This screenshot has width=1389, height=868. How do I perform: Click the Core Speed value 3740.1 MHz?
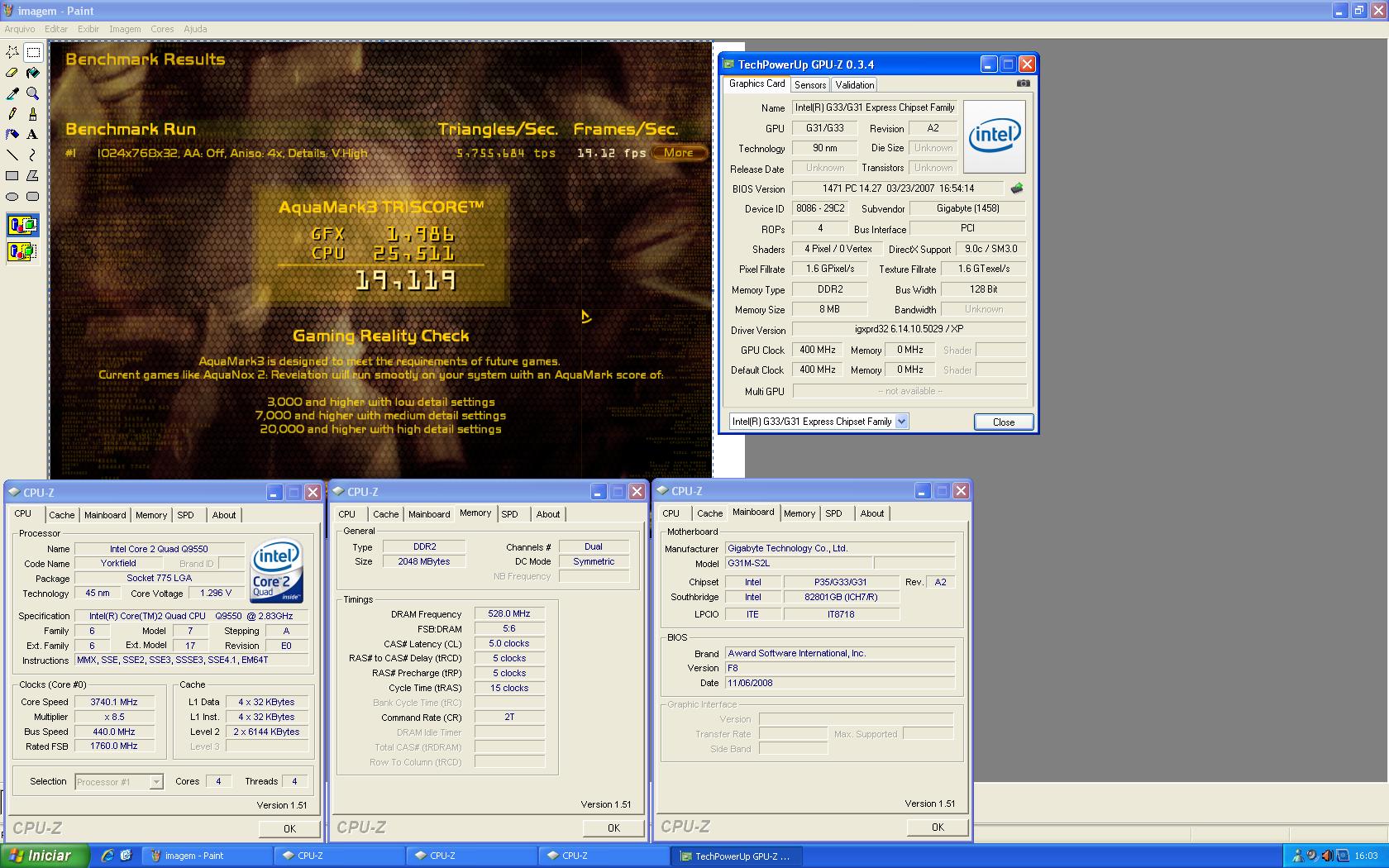point(114,702)
